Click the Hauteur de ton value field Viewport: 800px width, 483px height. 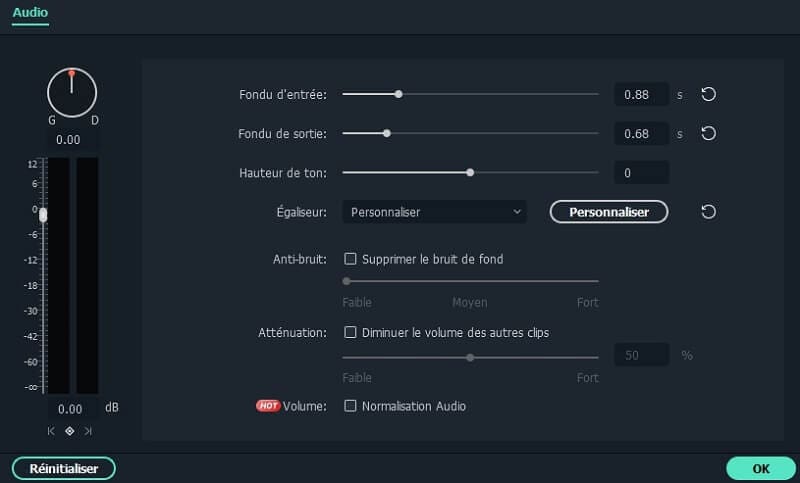click(x=641, y=172)
